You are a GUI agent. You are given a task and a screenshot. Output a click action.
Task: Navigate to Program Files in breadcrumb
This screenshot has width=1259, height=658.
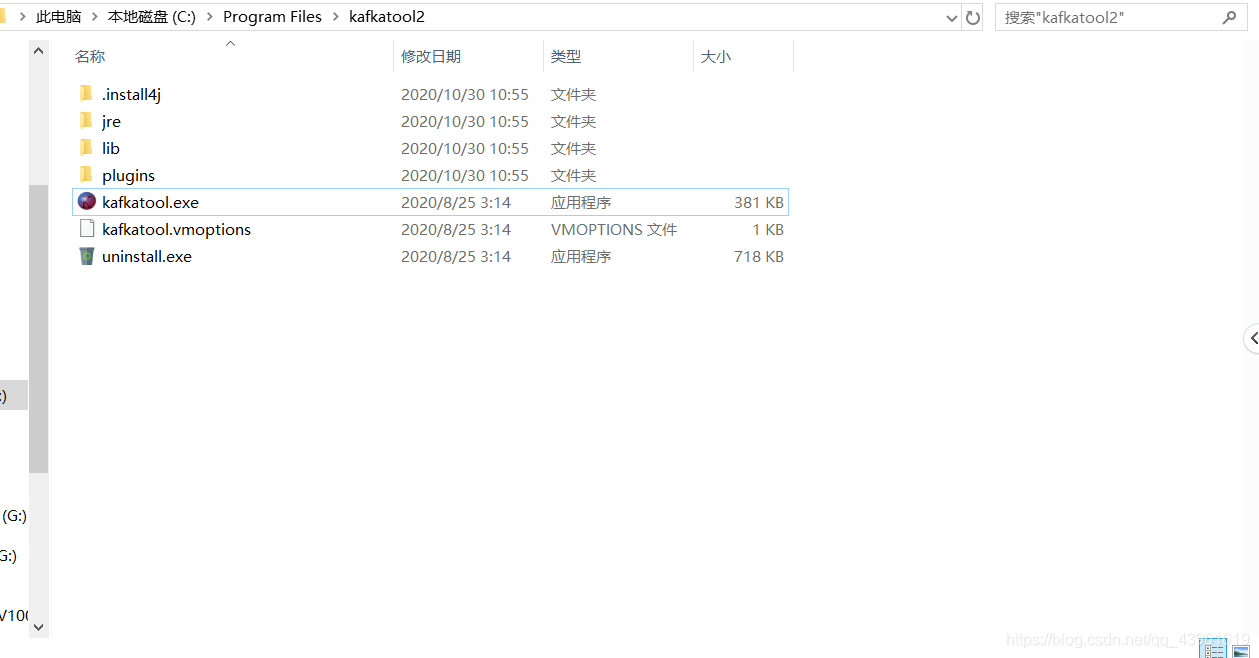point(272,17)
